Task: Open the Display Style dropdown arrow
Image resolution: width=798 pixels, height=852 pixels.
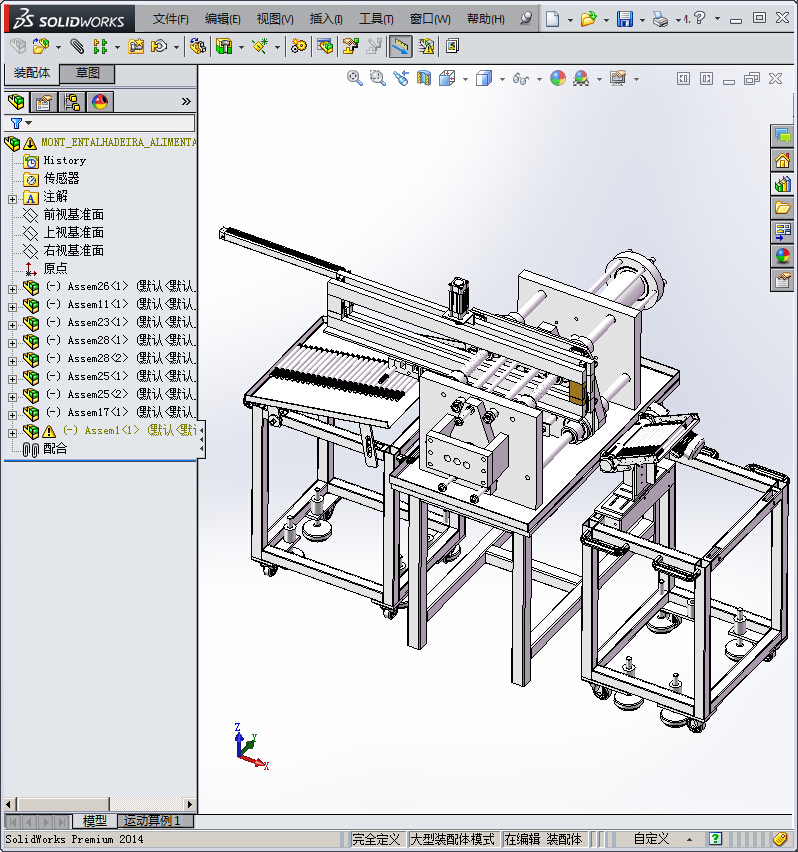Action: [x=502, y=79]
